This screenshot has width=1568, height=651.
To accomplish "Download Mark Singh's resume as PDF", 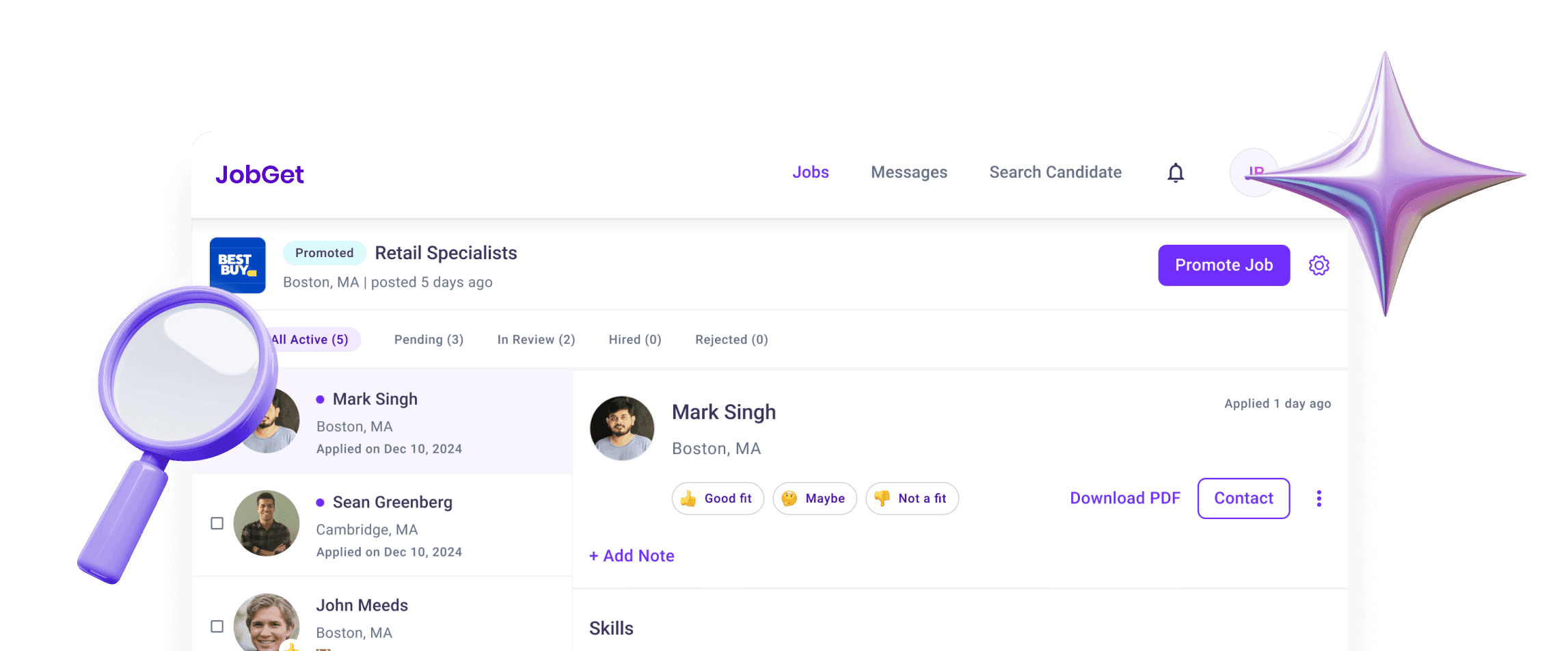I will 1124,498.
